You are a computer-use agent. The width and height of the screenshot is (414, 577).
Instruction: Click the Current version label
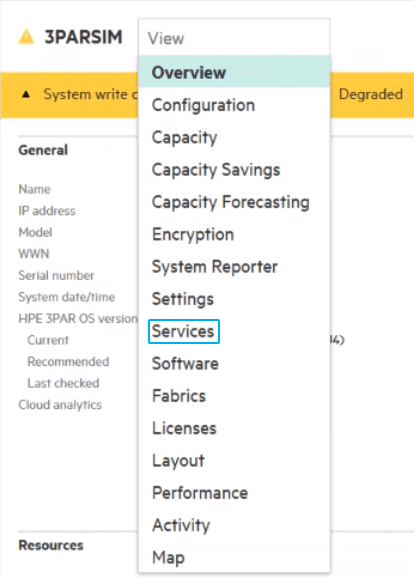(48, 340)
